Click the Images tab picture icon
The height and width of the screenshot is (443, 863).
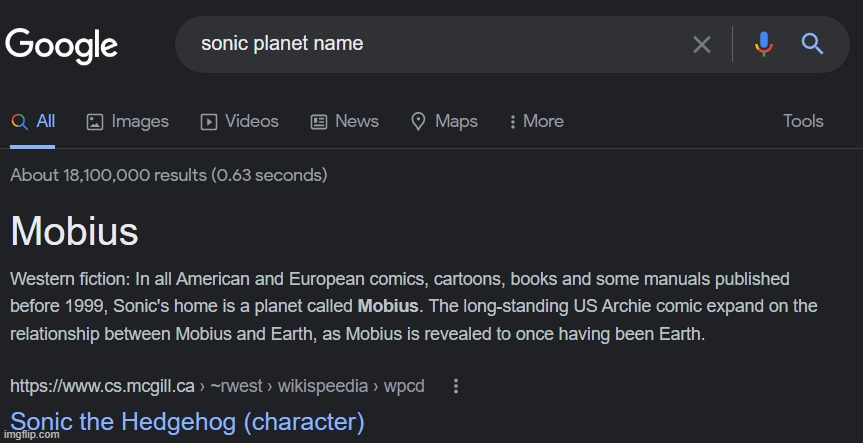[95, 122]
